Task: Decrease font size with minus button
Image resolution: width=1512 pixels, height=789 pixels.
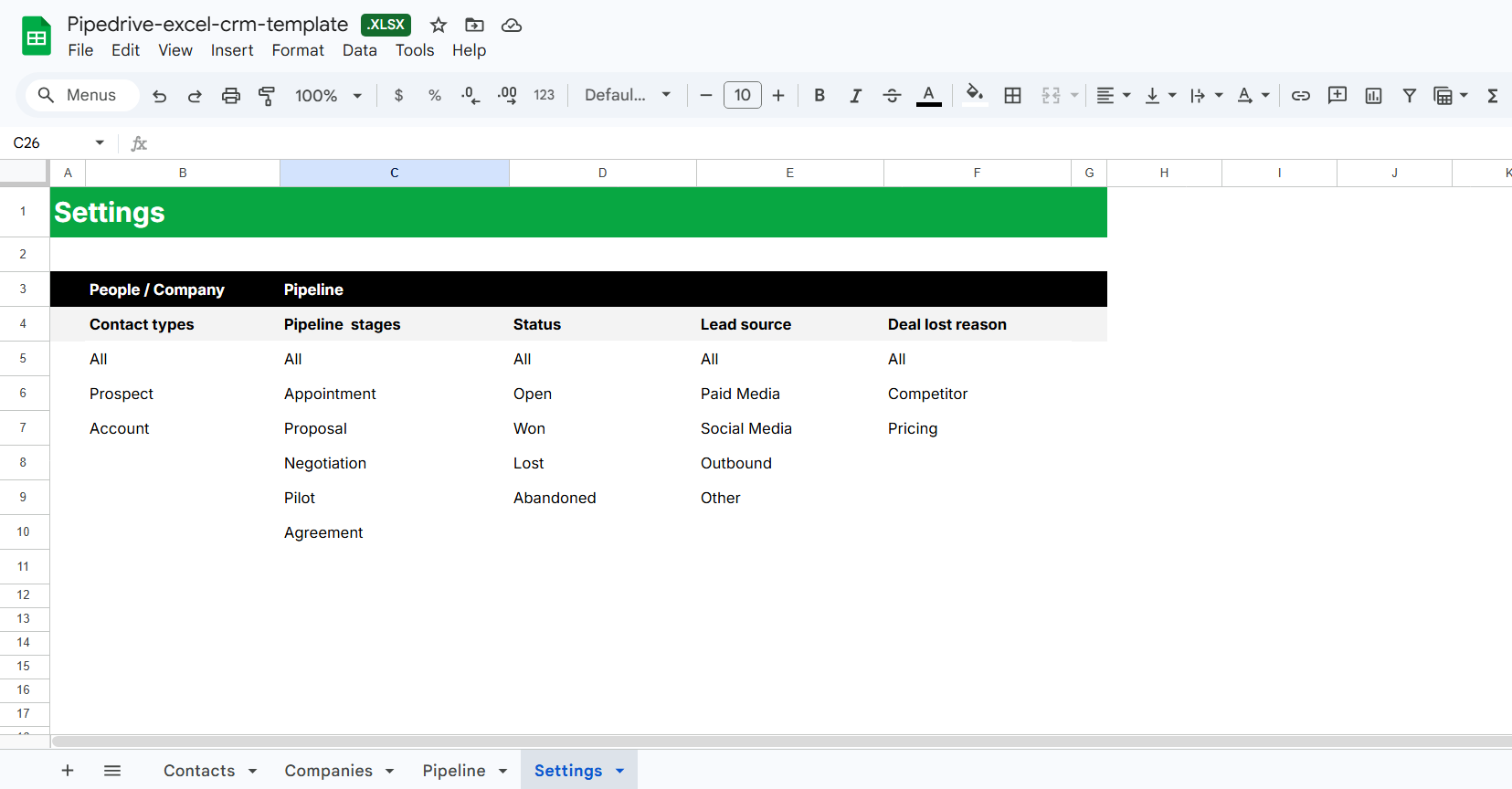Action: pyautogui.click(x=705, y=95)
